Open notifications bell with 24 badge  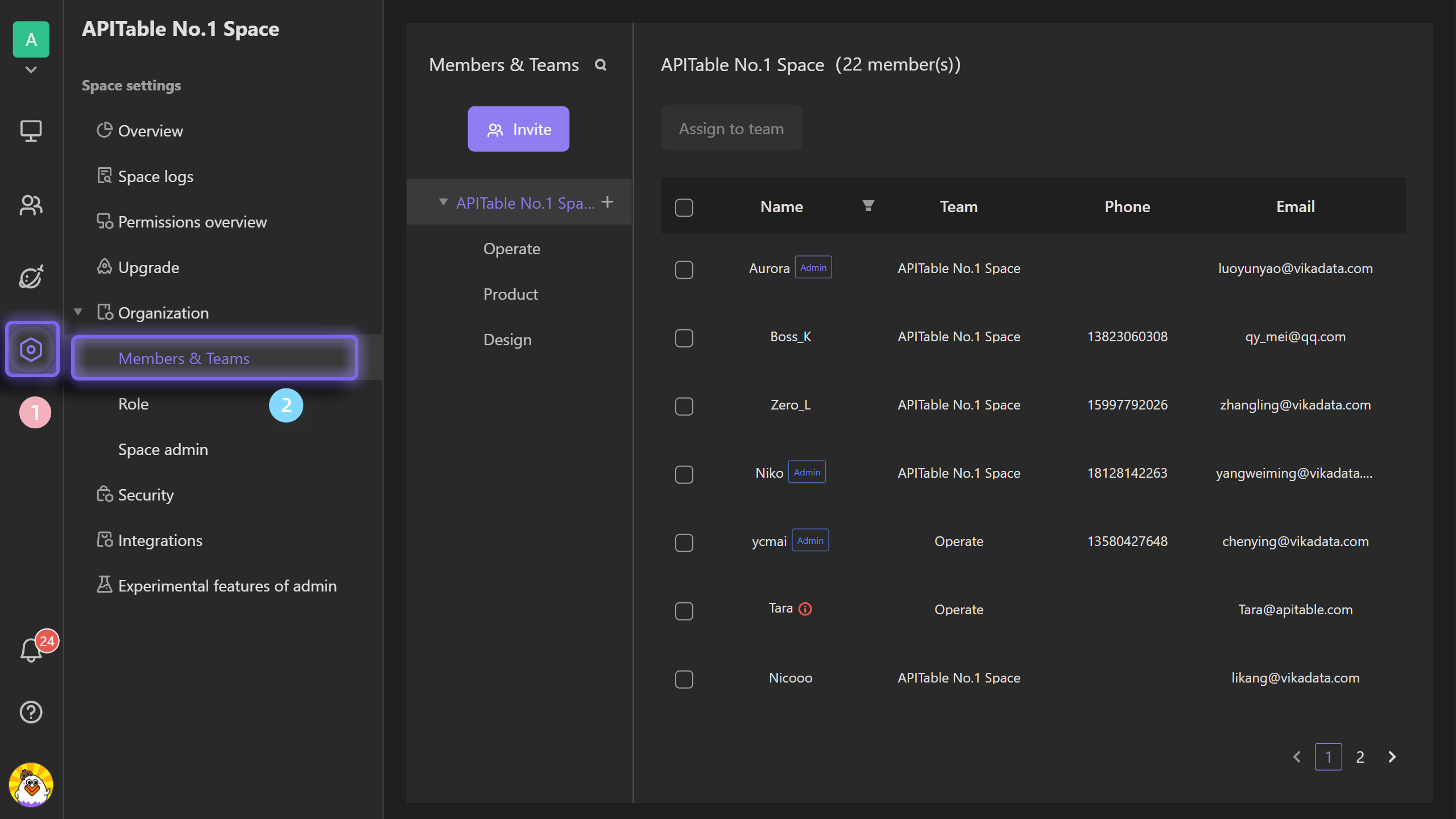coord(31,650)
